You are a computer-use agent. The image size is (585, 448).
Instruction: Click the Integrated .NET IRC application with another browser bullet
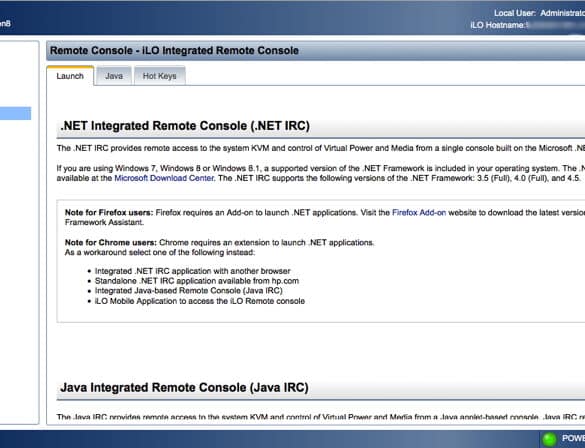point(193,271)
